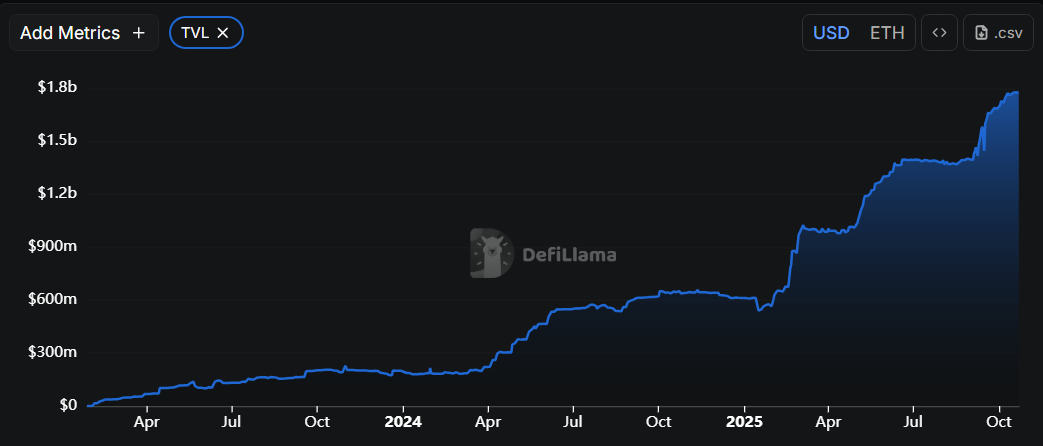Select the TVL metric chip label

click(195, 33)
